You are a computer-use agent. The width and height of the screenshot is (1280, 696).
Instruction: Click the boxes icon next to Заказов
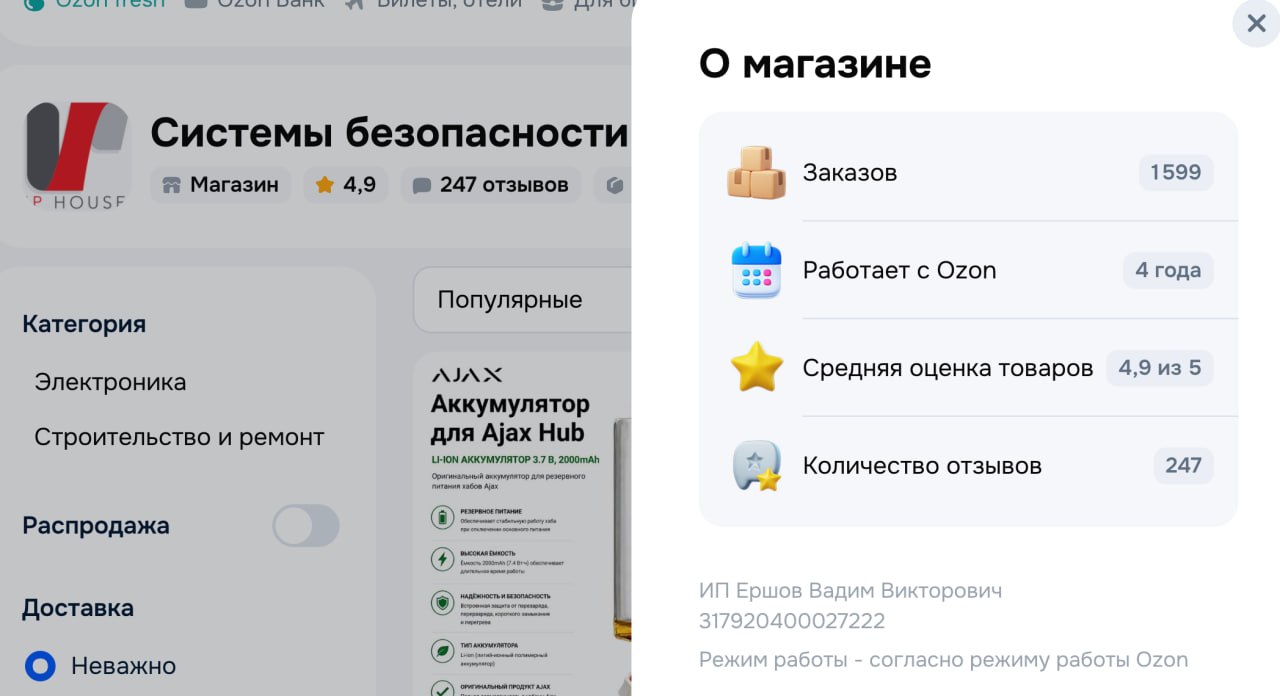(756, 172)
